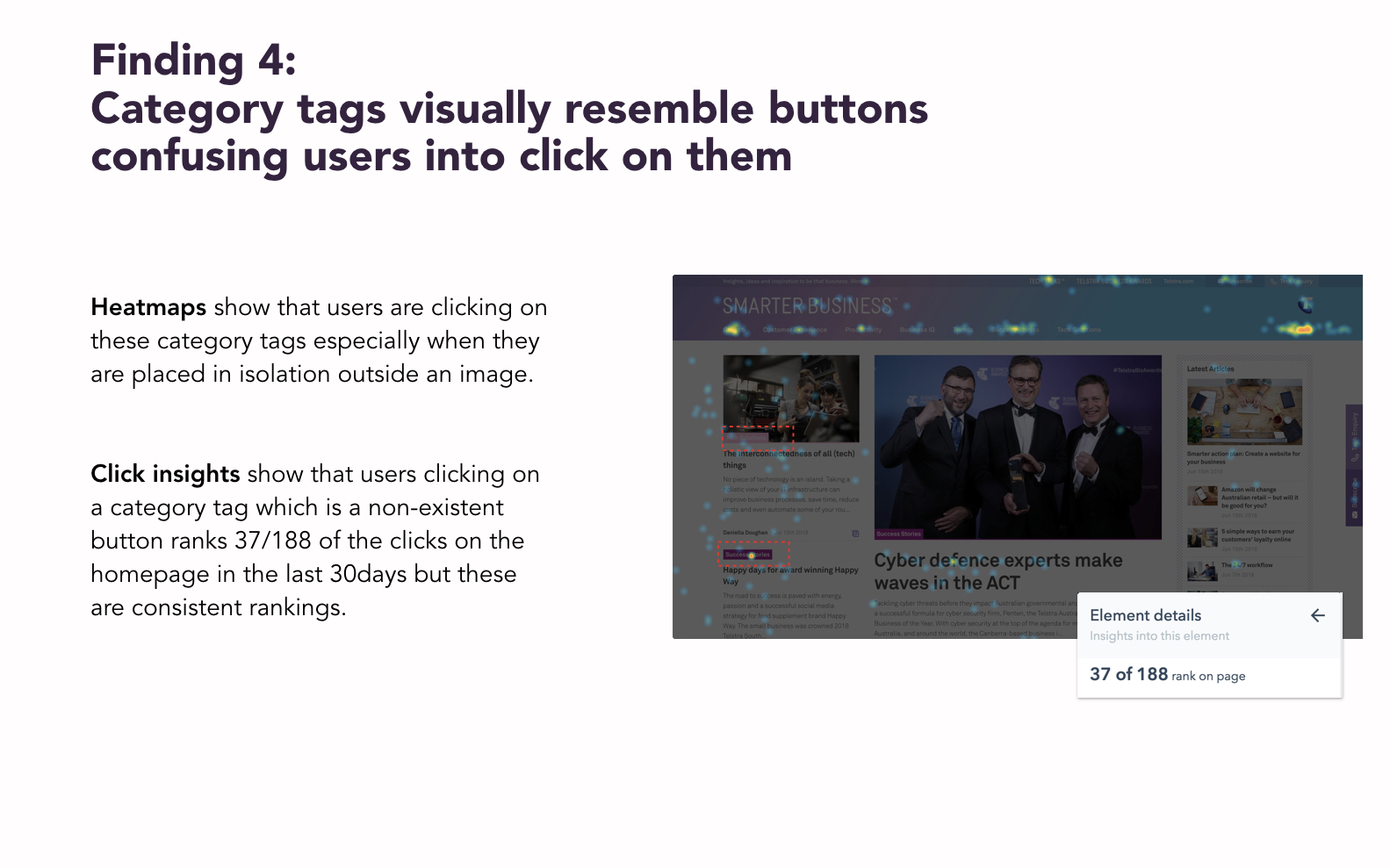
Task: Open '5 simple ways to earn' loyalty article
Action: point(1257,535)
